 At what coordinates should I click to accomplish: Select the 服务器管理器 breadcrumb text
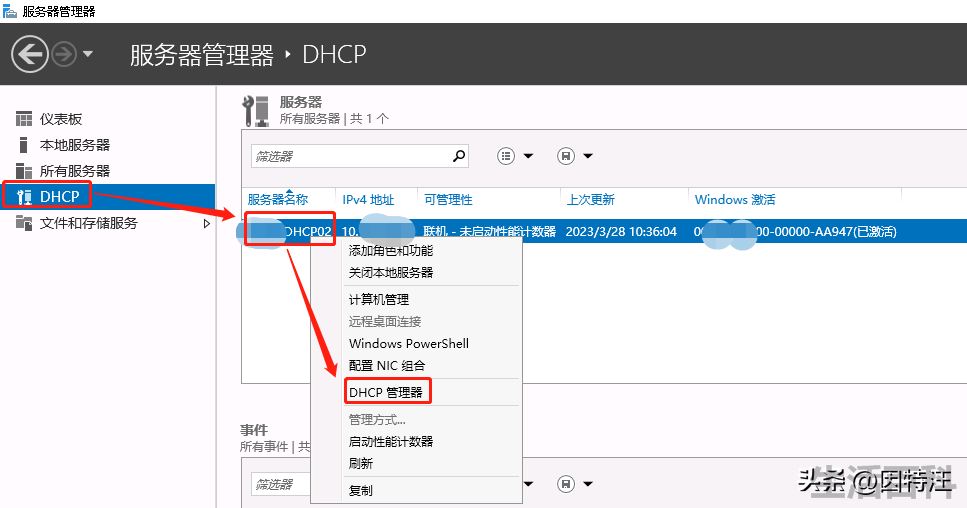[x=201, y=55]
